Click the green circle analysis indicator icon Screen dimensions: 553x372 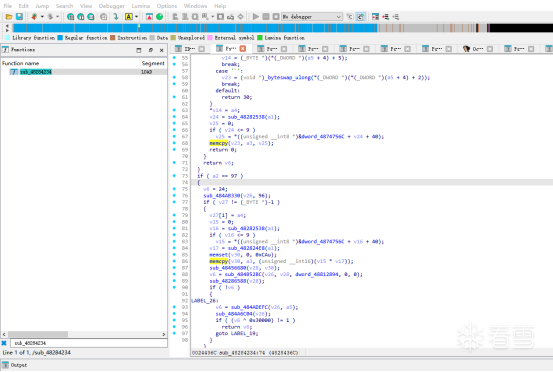tap(159, 17)
